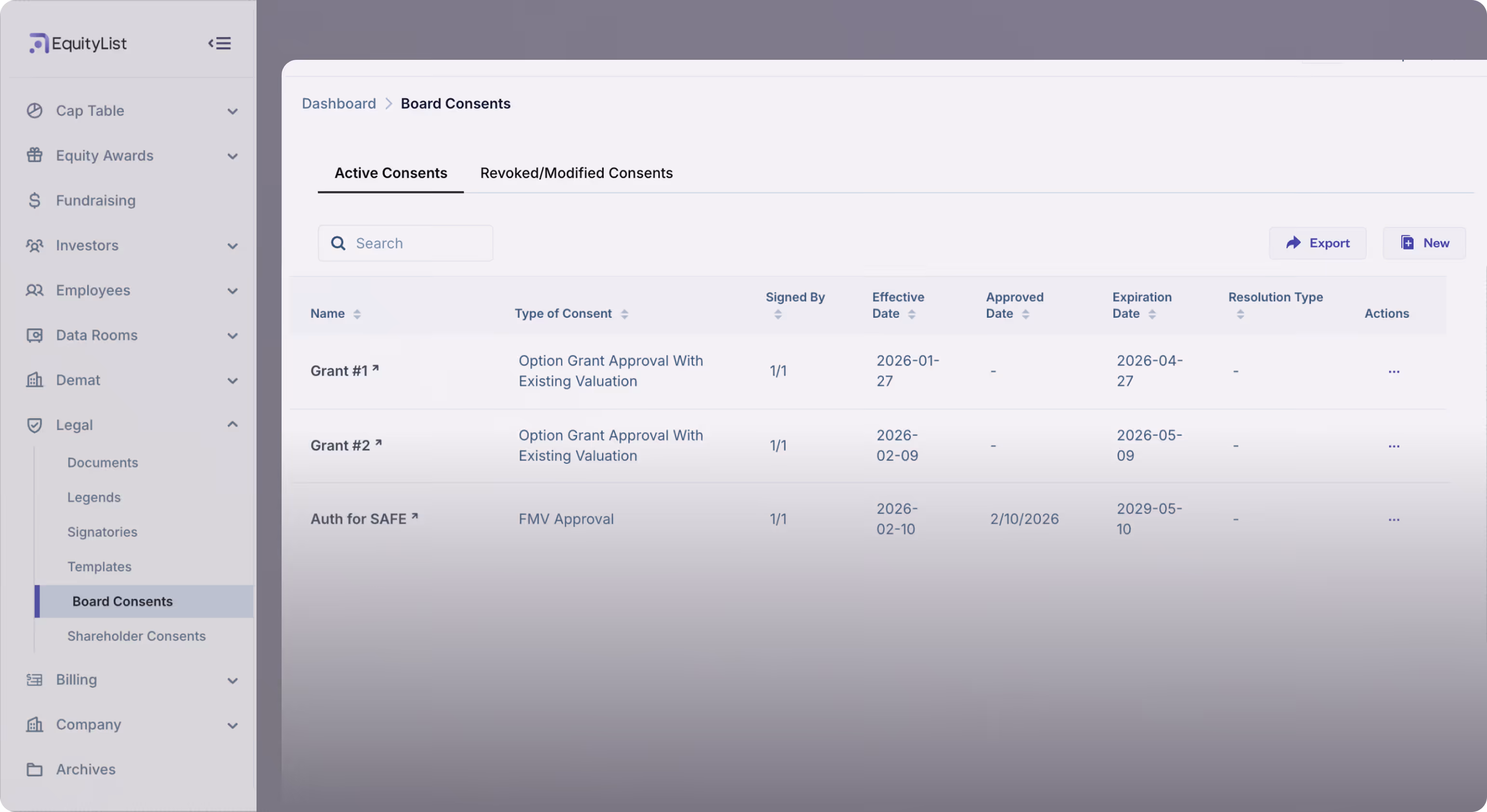The image size is (1487, 812).
Task: Collapse the Legal section chevron
Action: click(232, 425)
